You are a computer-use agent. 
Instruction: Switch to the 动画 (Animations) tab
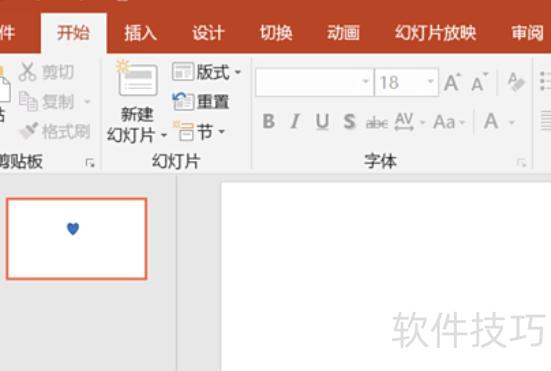343,33
